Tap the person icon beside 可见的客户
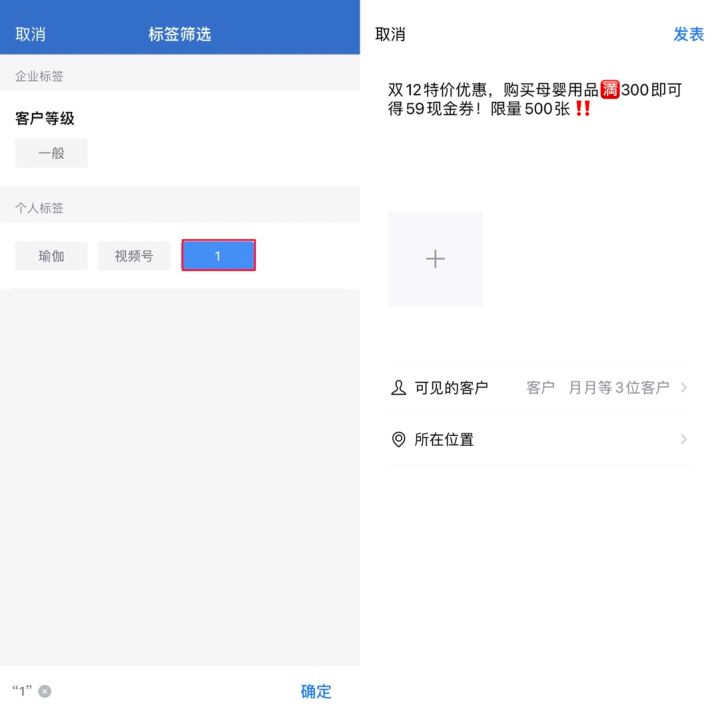The height and width of the screenshot is (719, 720). (398, 388)
